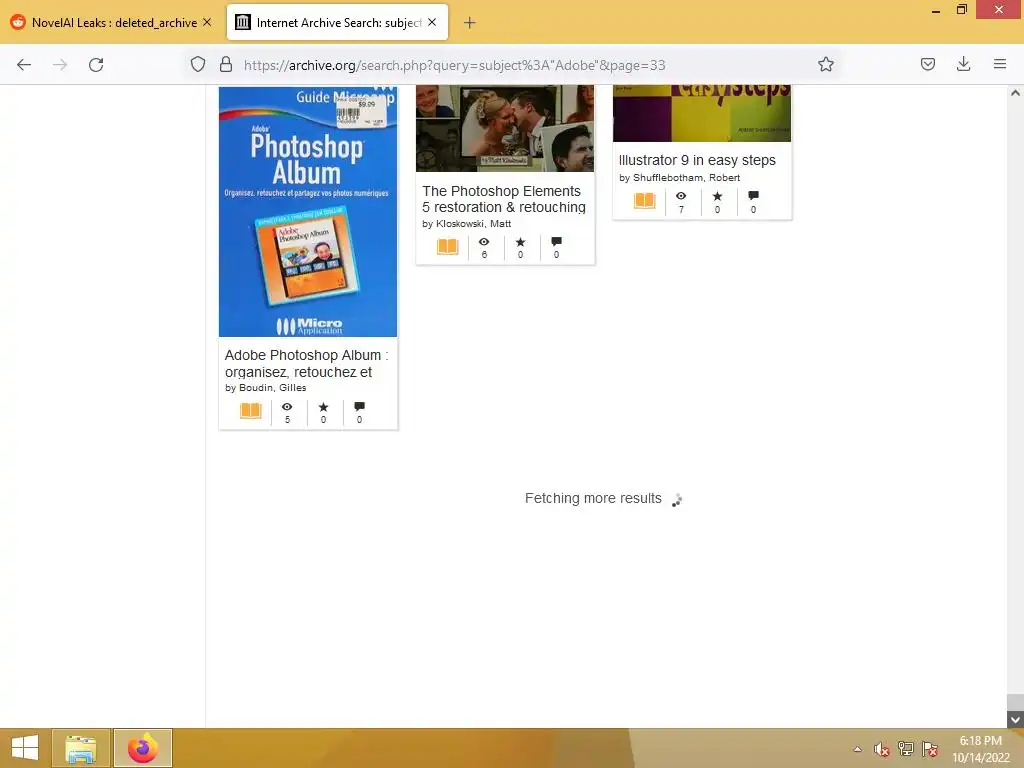Click the views eye icon on Photoshop Elements 5 card
This screenshot has width=1024, height=768.
[x=484, y=242]
